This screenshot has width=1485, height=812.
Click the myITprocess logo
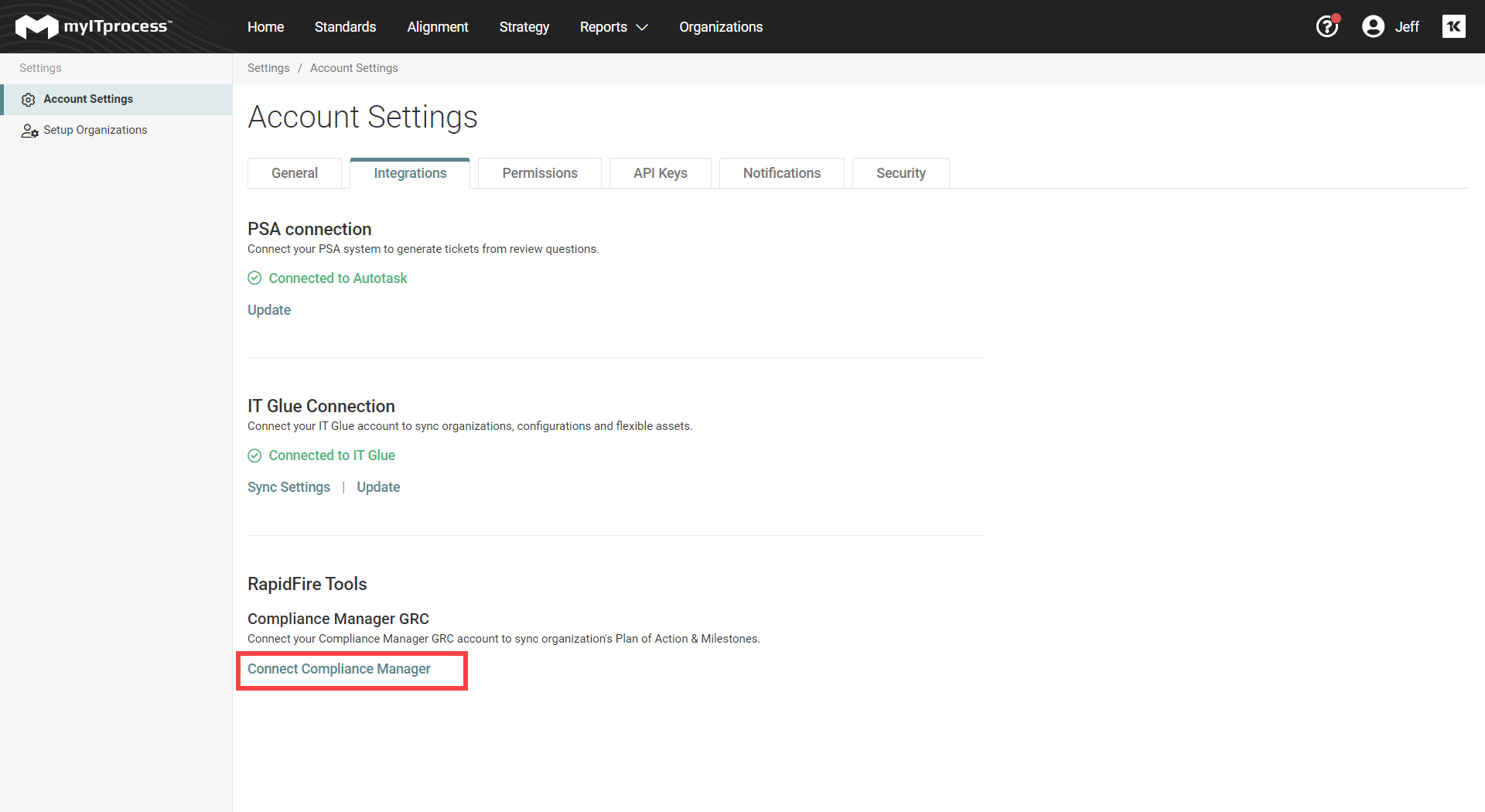94,26
